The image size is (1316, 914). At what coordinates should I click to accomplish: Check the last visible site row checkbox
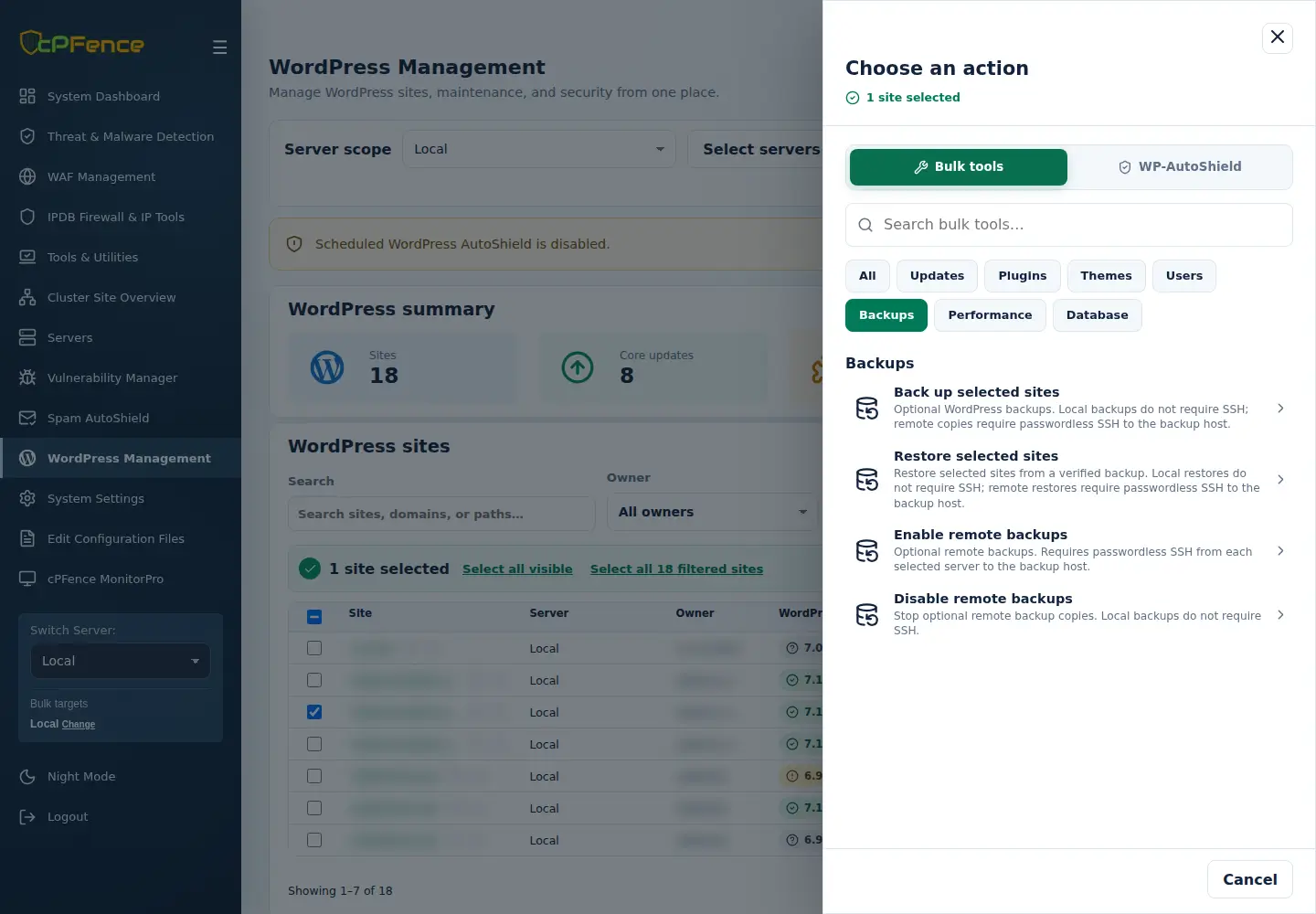tap(314, 840)
